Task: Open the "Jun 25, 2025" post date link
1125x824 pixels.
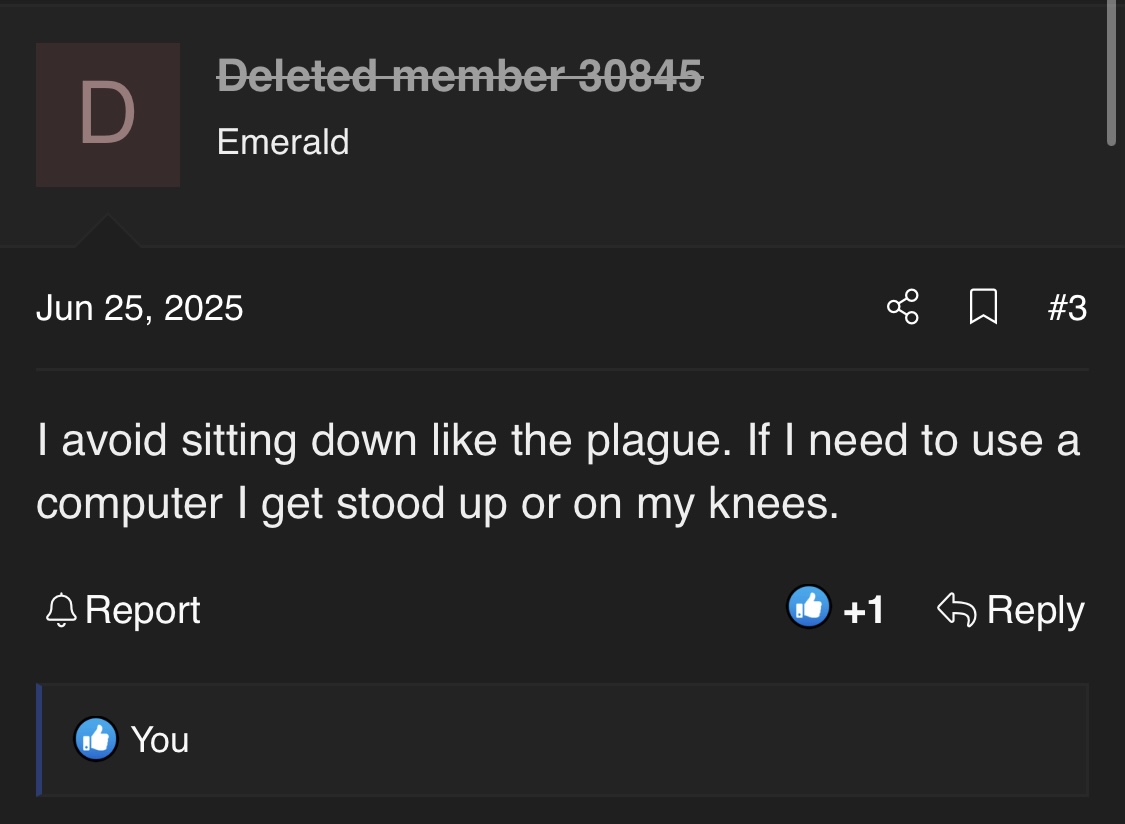Action: (140, 307)
